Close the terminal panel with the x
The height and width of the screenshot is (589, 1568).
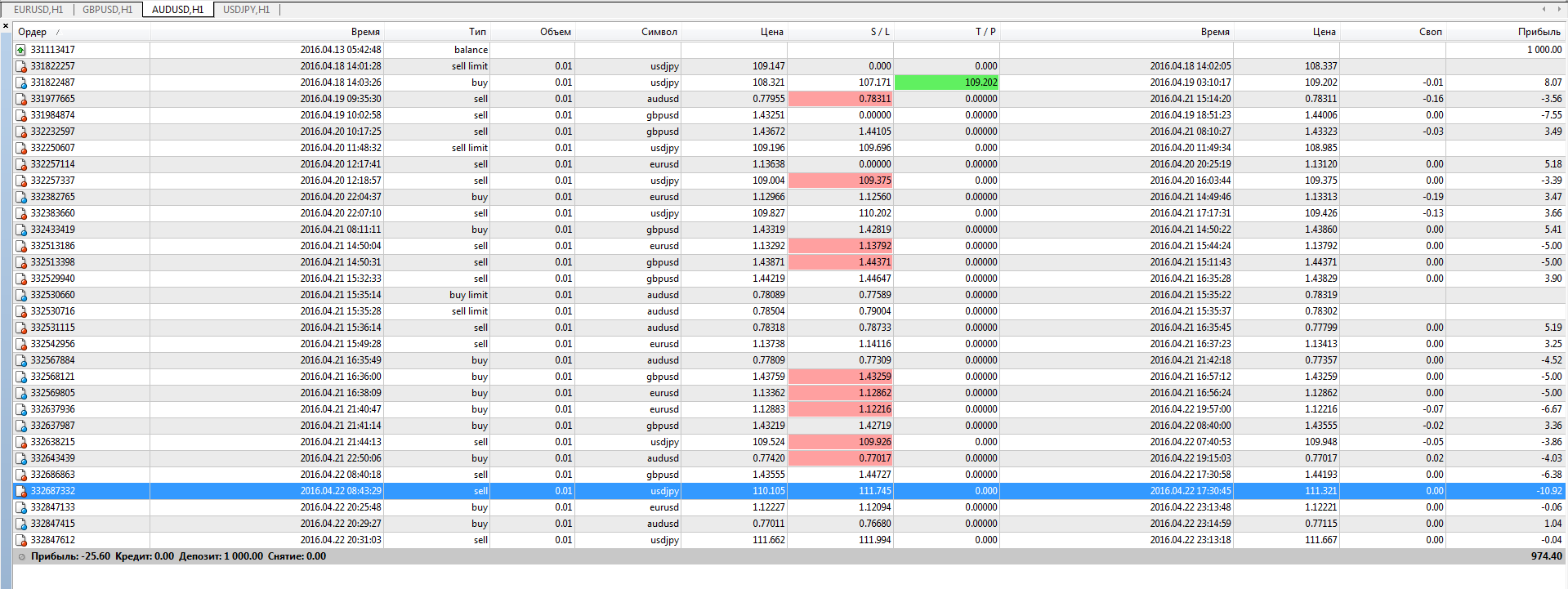(6, 27)
